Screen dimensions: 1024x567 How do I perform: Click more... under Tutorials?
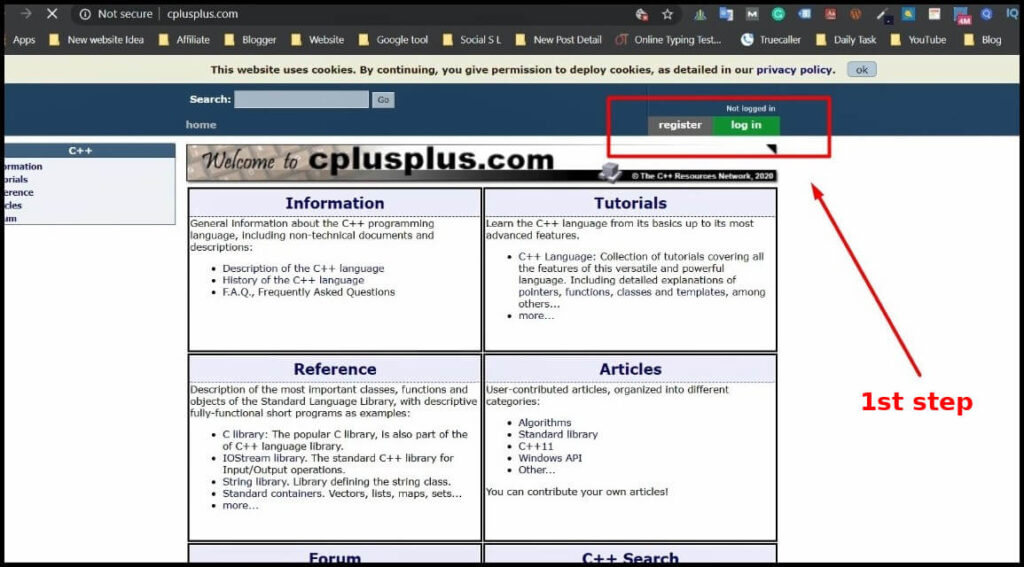click(x=536, y=316)
